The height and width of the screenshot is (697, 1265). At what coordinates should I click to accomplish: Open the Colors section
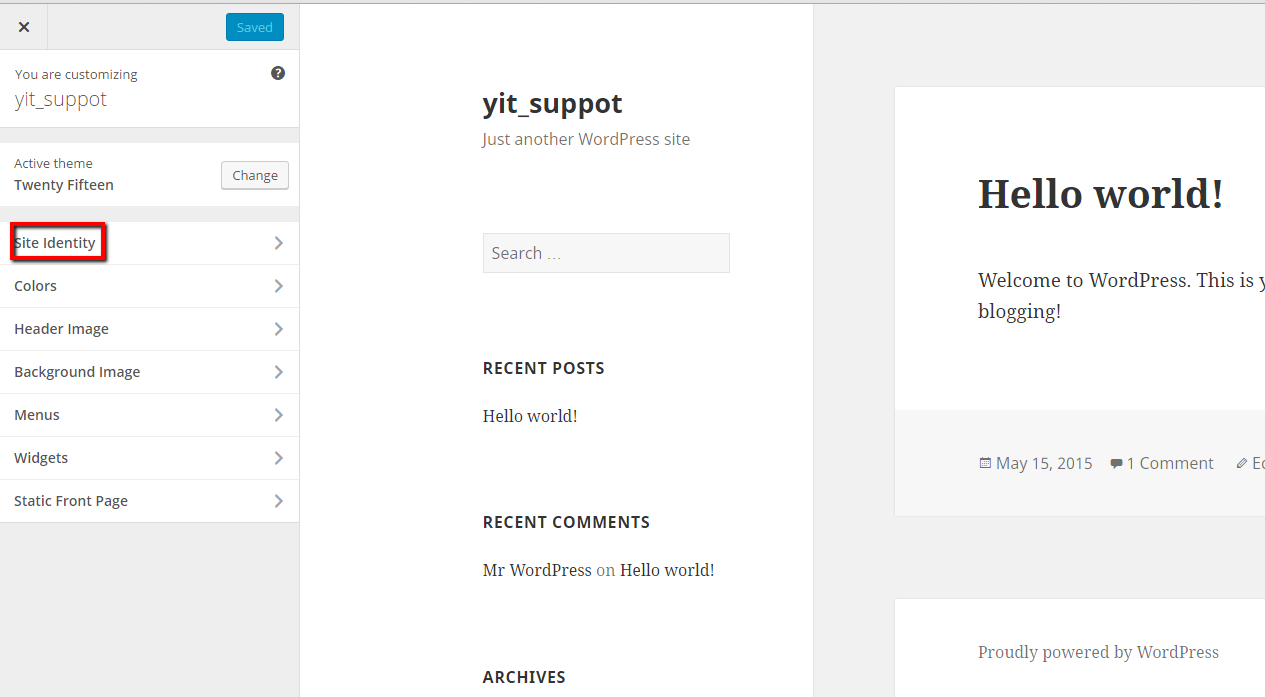click(149, 286)
